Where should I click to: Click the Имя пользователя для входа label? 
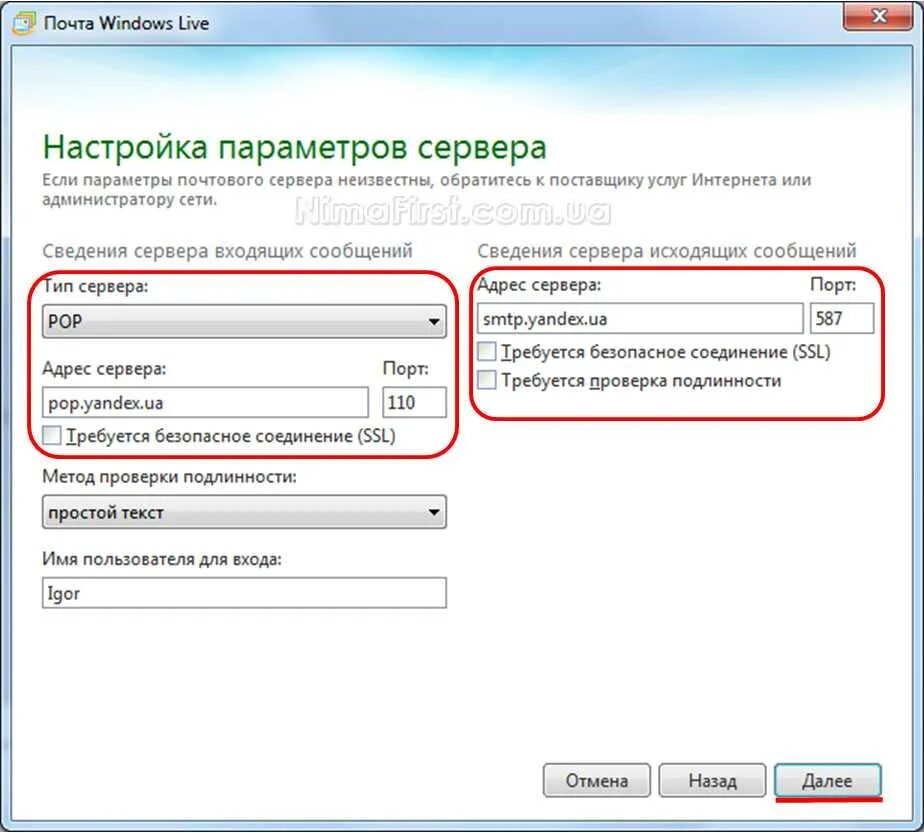(162, 559)
